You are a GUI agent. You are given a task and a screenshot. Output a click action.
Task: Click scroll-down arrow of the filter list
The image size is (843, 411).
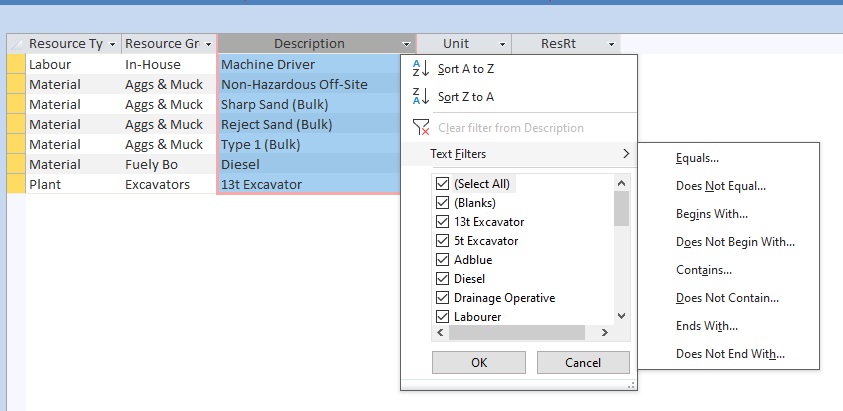click(621, 315)
